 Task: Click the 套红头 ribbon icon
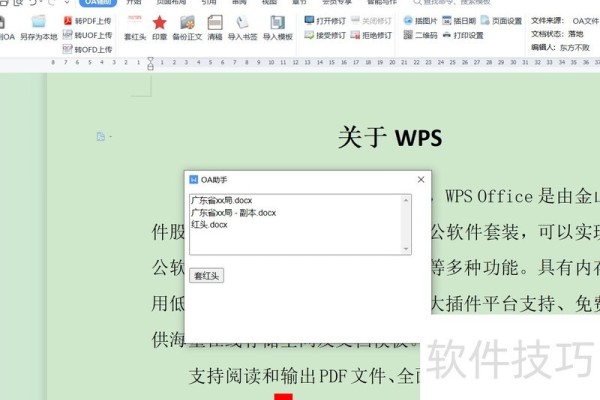(135, 21)
